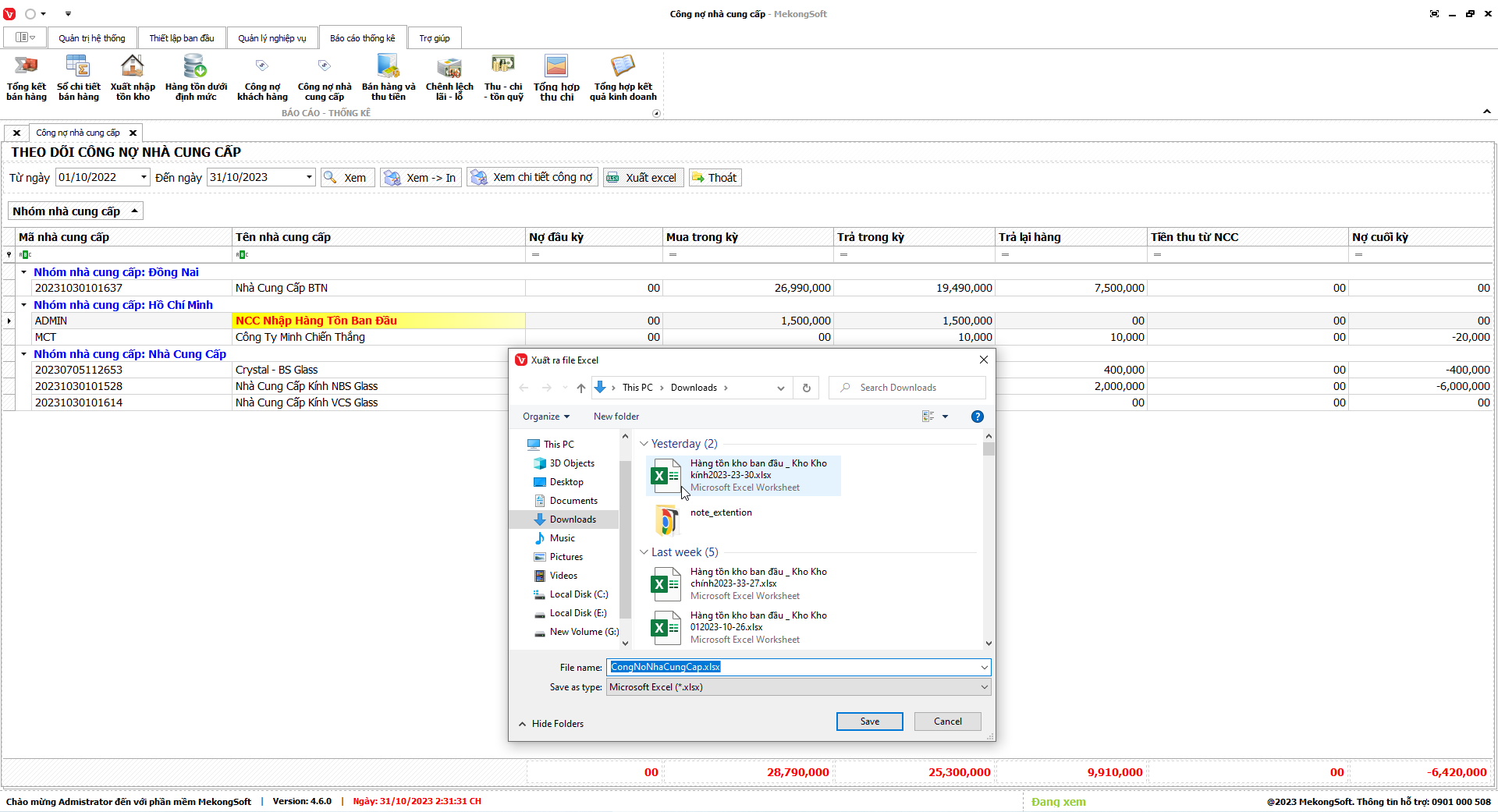This screenshot has height=812, width=1498.
Task: Open Công nợ nhà cung cấp ribbon report
Action: [325, 78]
